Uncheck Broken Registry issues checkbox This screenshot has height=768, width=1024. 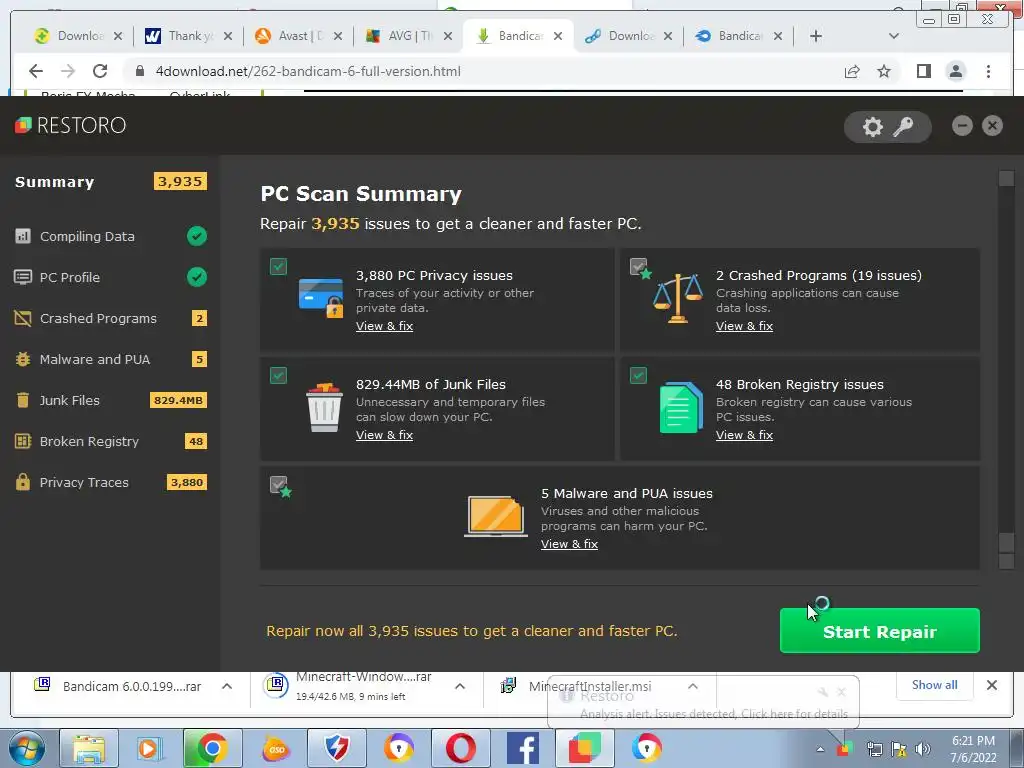click(638, 376)
